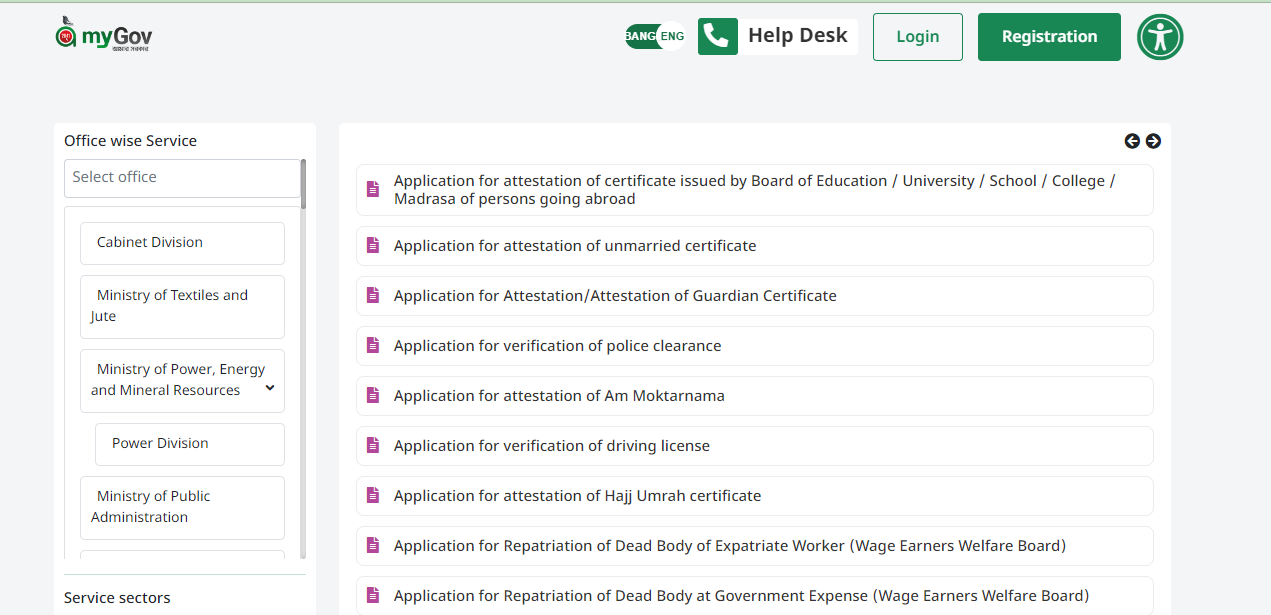Viewport: 1271px width, 615px height.
Task: Open the Board of Education certificate attestation application
Action: (x=754, y=189)
